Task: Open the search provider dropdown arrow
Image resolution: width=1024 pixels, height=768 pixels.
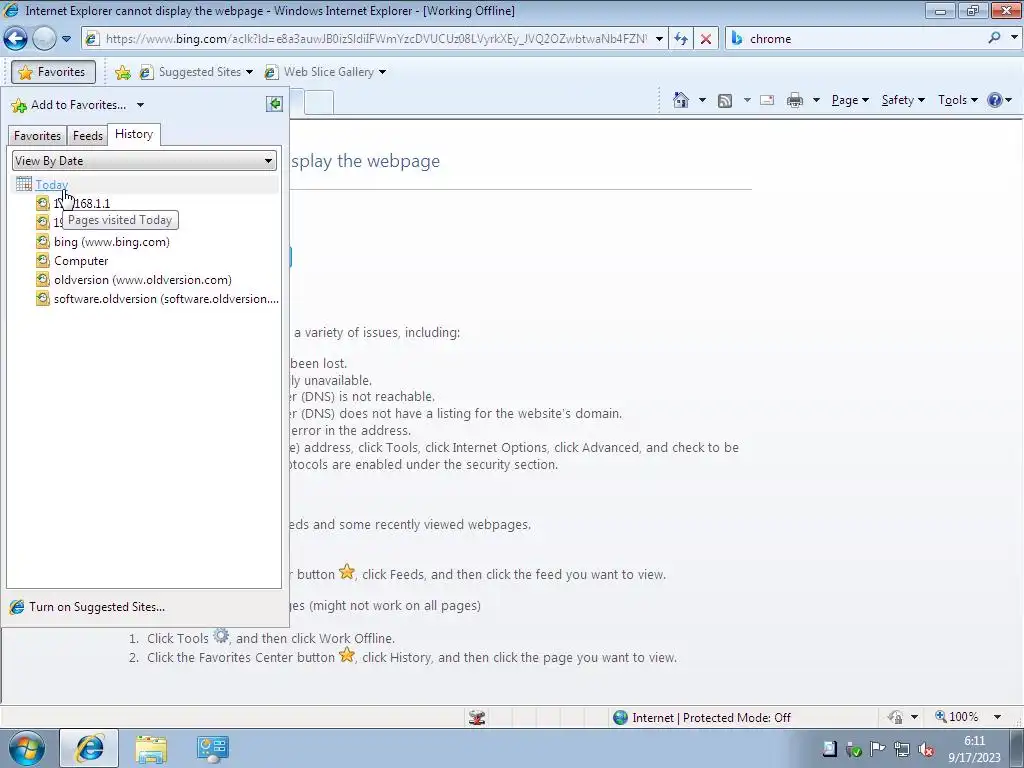Action: coord(1014,38)
